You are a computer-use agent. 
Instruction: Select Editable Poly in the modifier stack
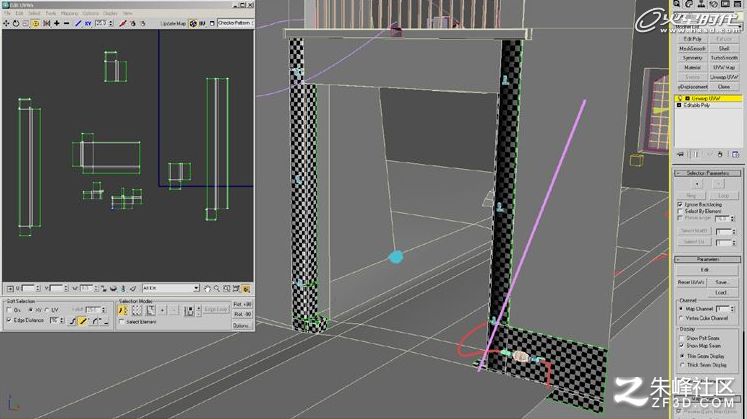click(708, 105)
